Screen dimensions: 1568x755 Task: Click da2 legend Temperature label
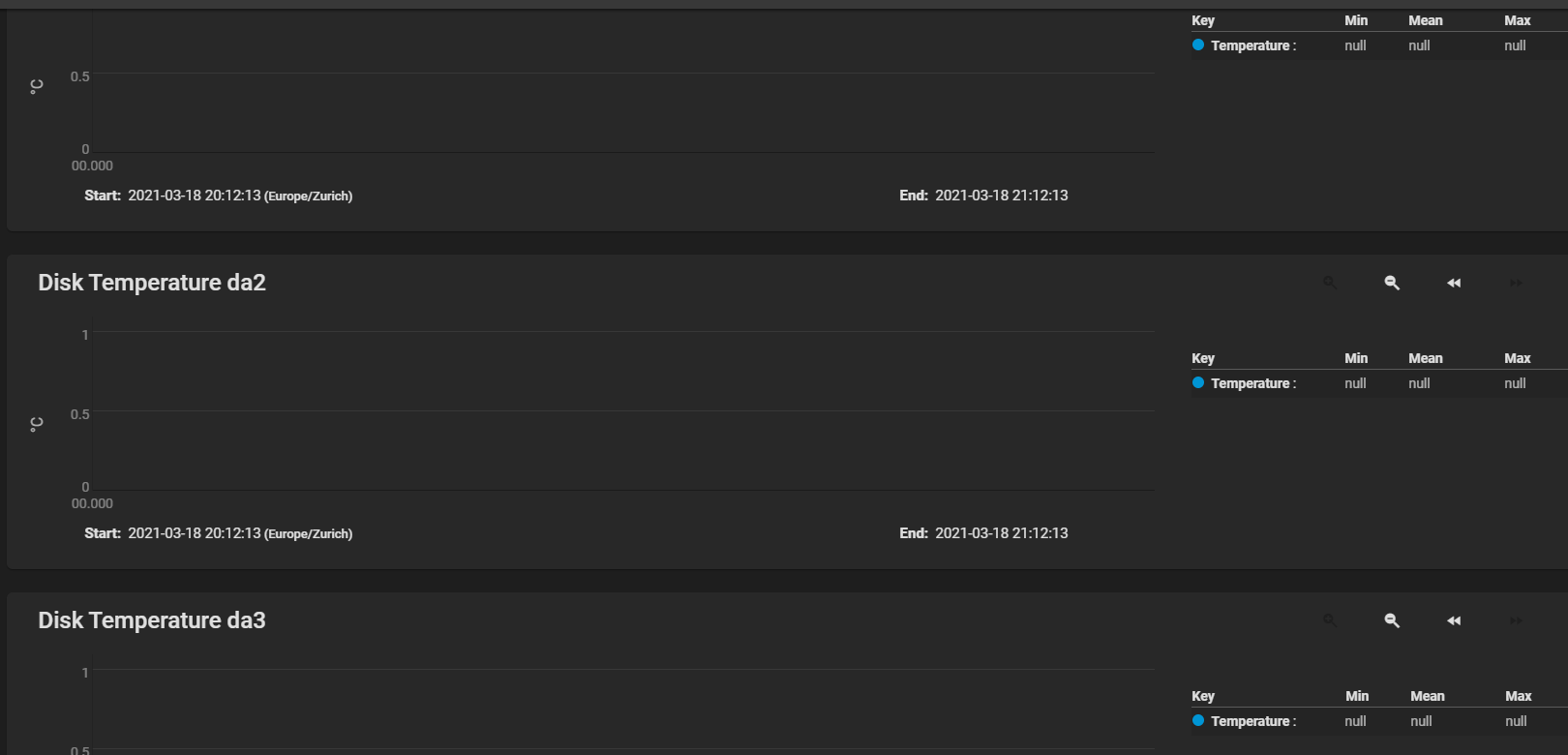pos(1251,383)
